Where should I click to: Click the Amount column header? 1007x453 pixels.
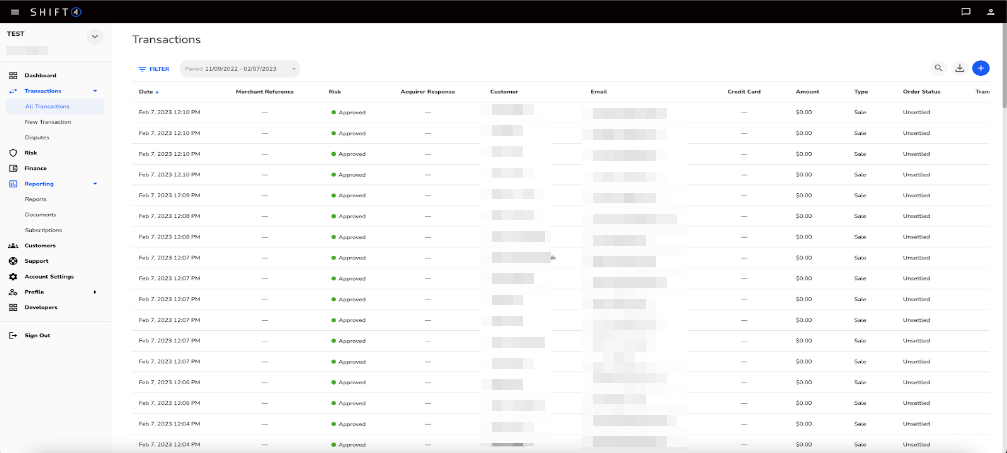pos(807,92)
